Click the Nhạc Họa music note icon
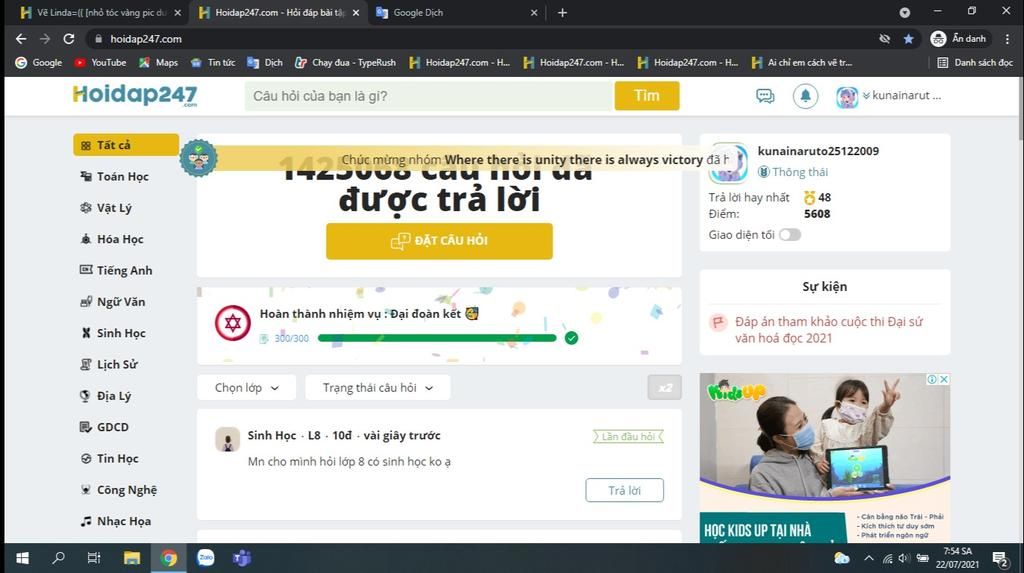The height and width of the screenshot is (573, 1024). click(86, 521)
